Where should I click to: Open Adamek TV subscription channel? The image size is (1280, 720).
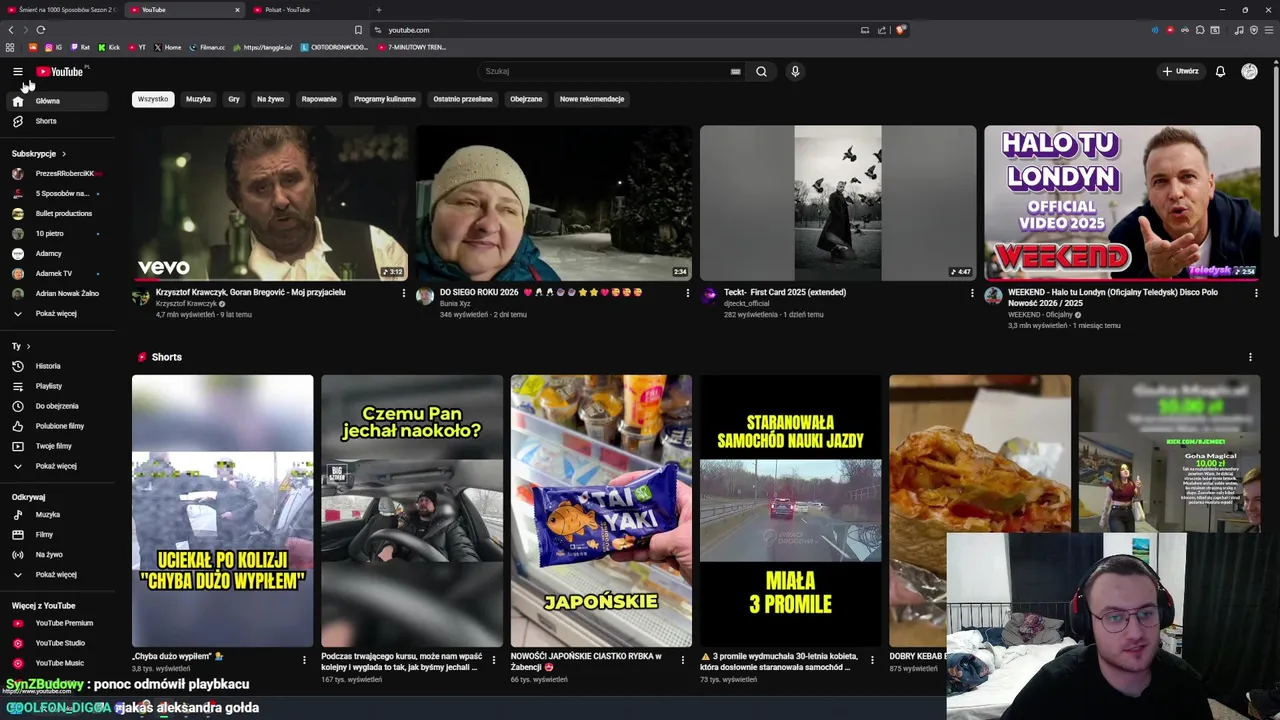click(55, 273)
